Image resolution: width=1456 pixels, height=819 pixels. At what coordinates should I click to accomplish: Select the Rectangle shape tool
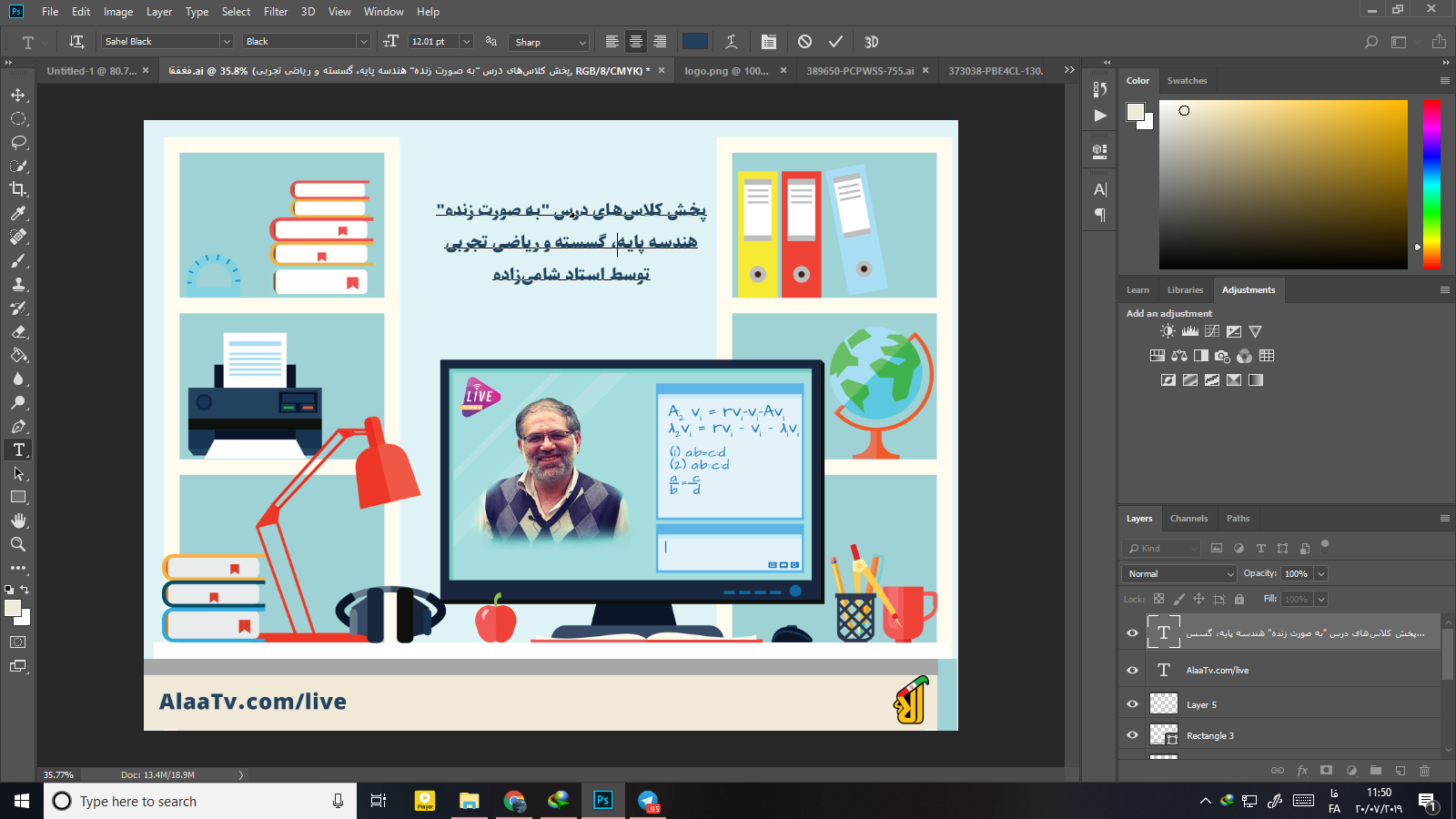pos(18,498)
